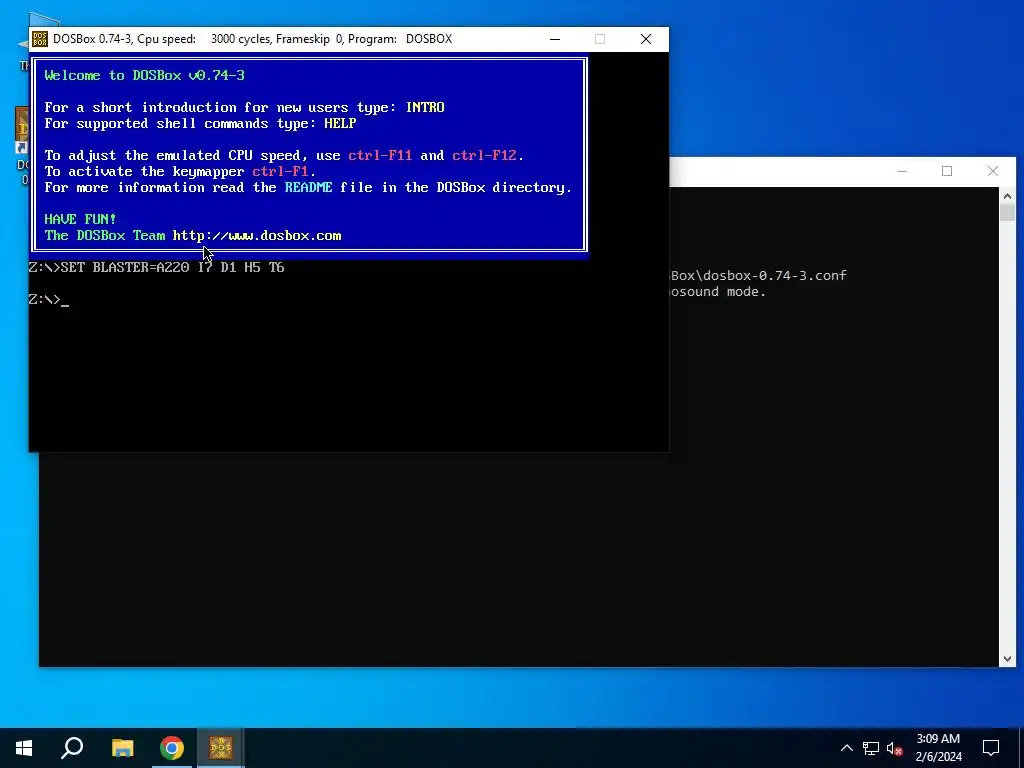Maximize the DOSBox status console window
1024x768 pixels.
(x=947, y=171)
